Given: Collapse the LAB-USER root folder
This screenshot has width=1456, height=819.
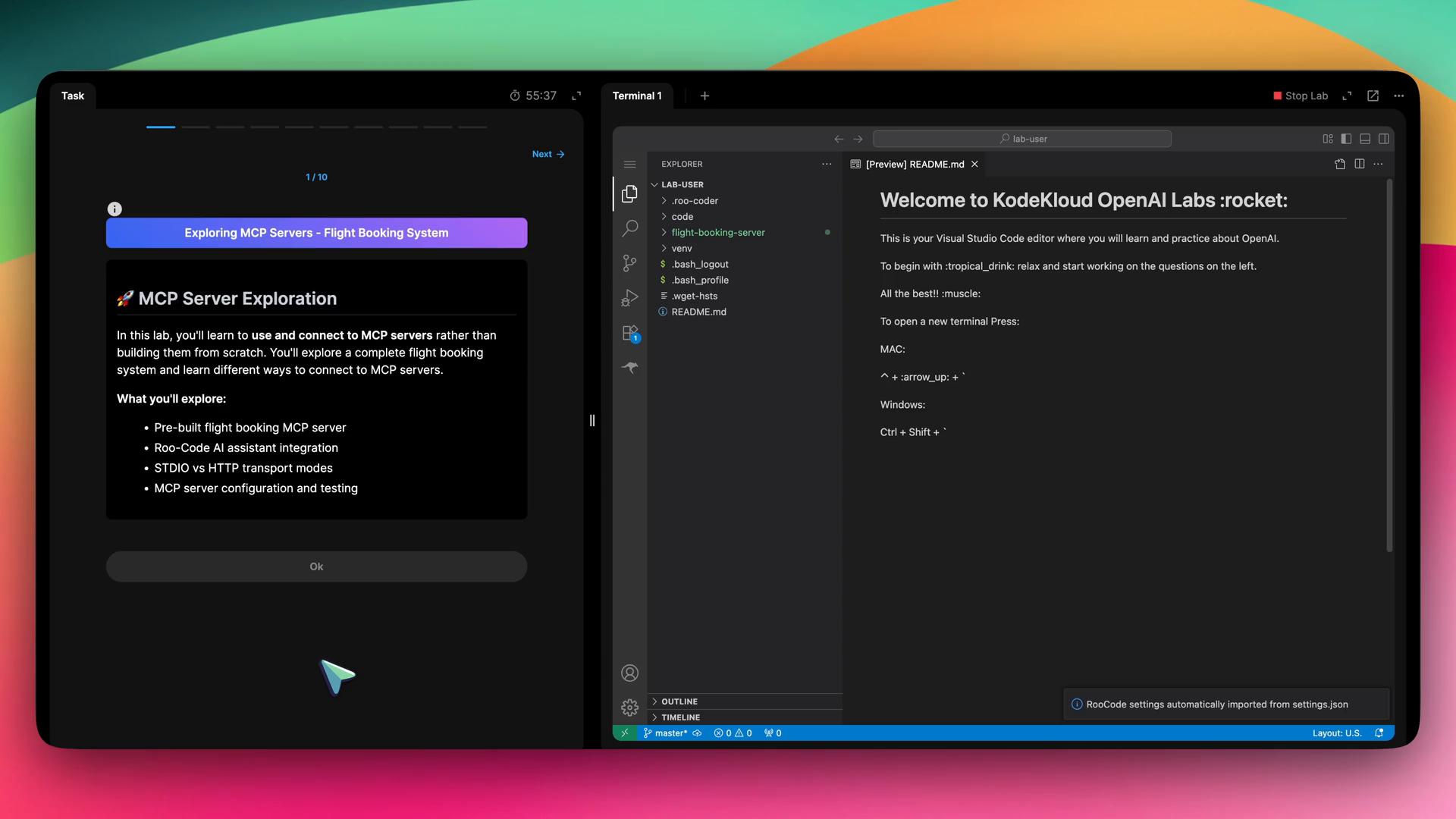Looking at the screenshot, I should tap(745, 185).
